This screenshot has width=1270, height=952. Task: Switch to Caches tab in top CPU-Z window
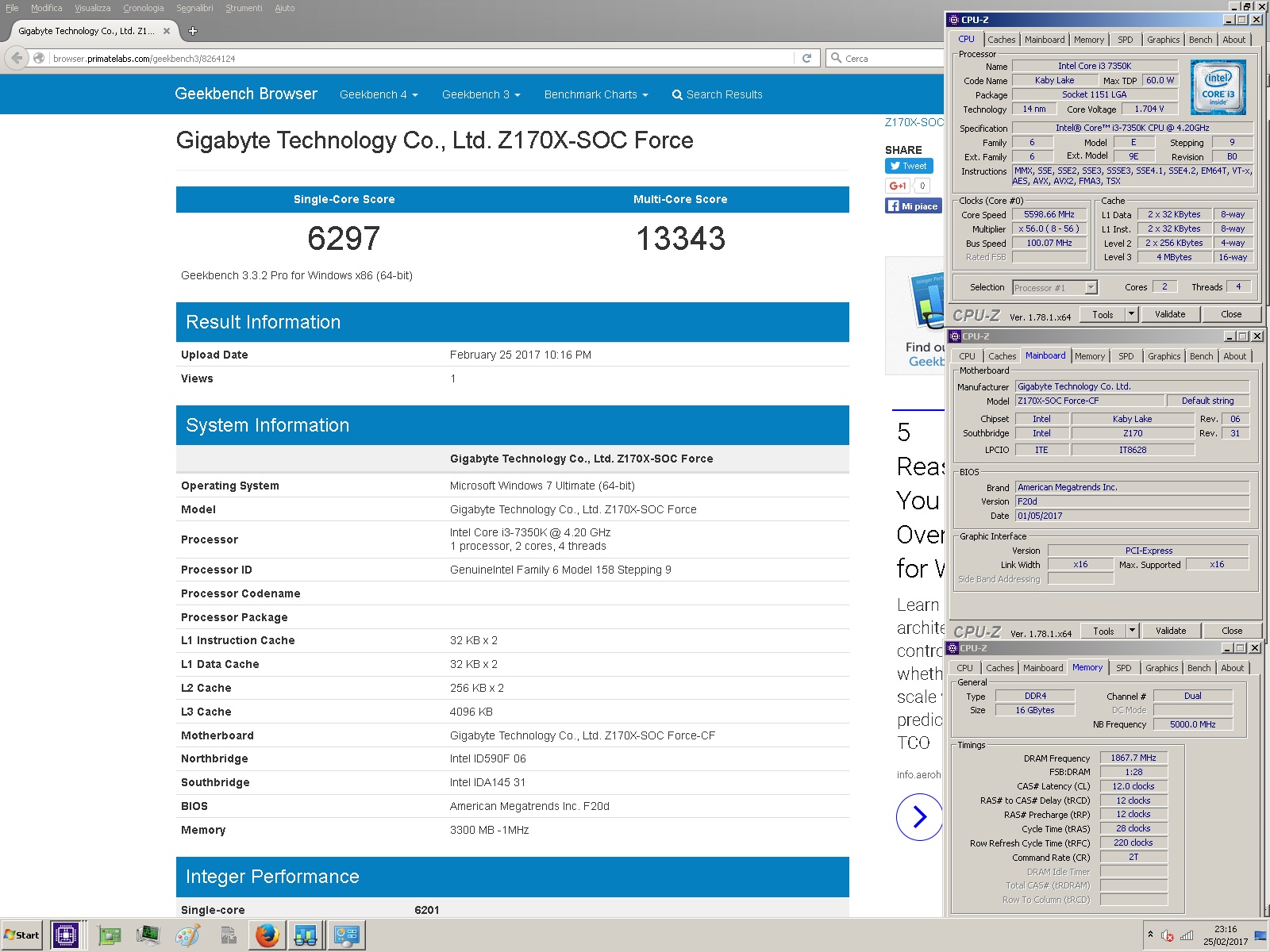tap(1001, 40)
